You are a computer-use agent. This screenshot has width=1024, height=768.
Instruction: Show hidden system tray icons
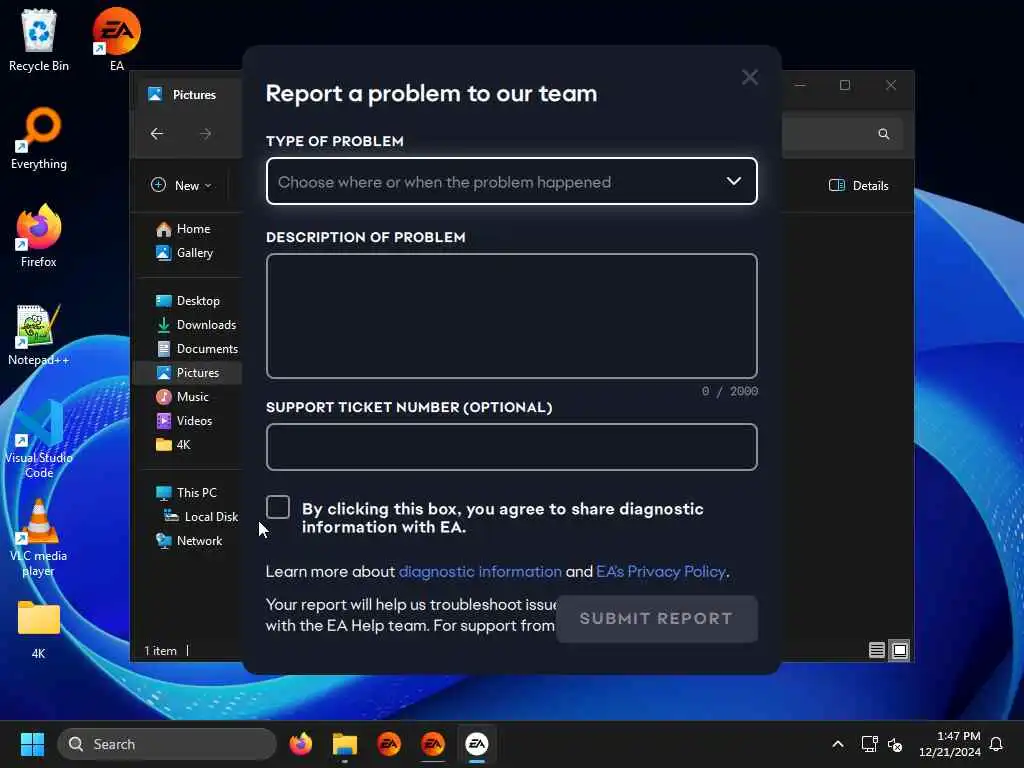(838, 744)
